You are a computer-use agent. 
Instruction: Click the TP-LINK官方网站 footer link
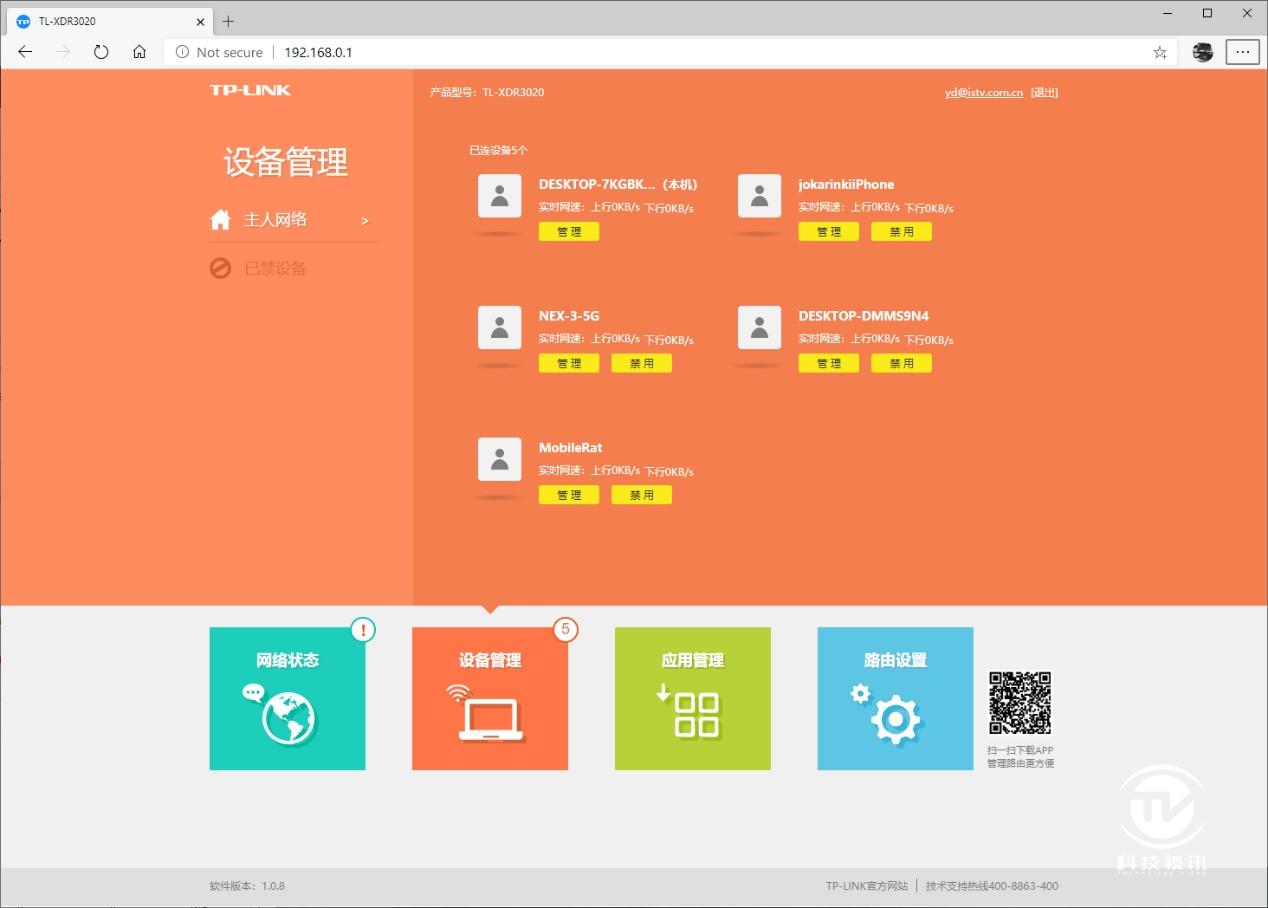tap(866, 886)
